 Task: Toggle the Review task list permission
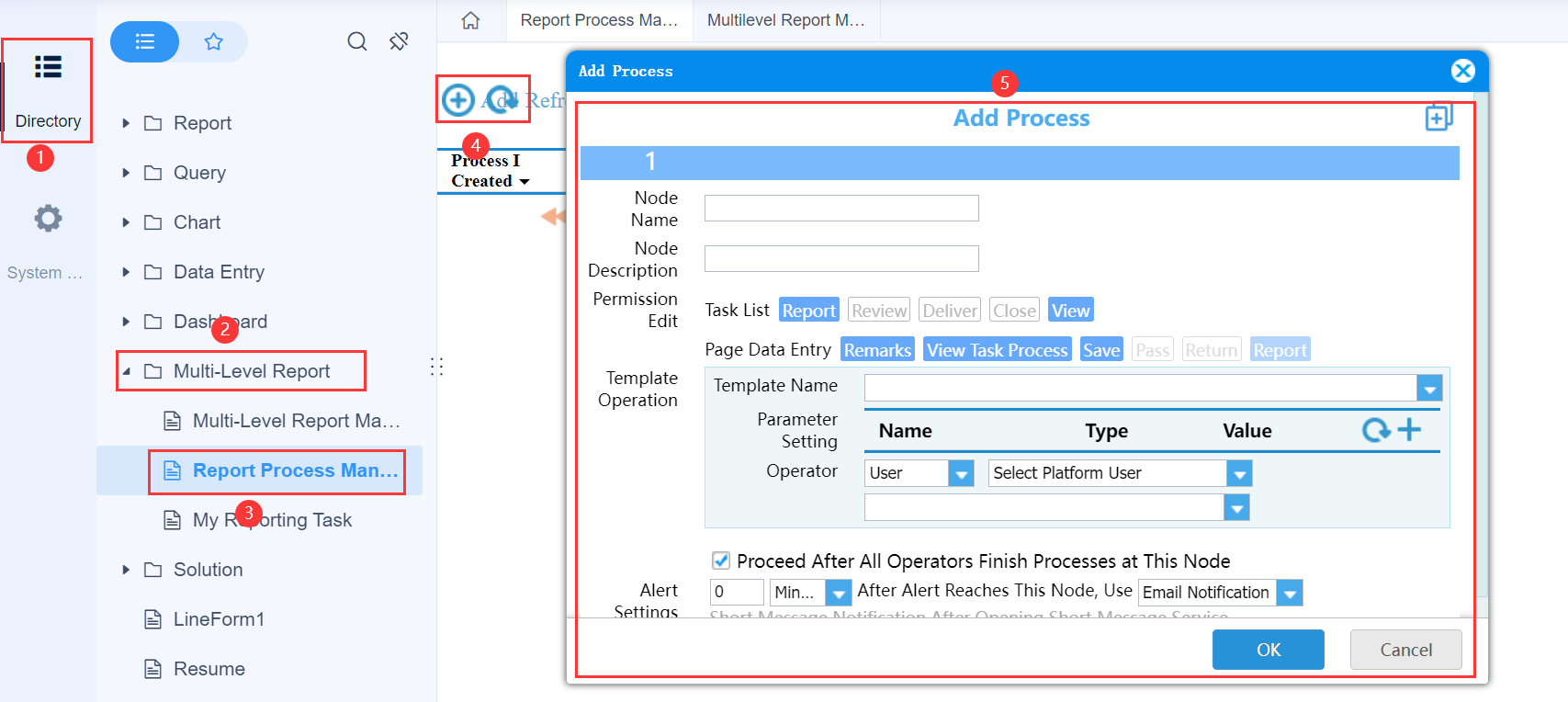point(879,311)
